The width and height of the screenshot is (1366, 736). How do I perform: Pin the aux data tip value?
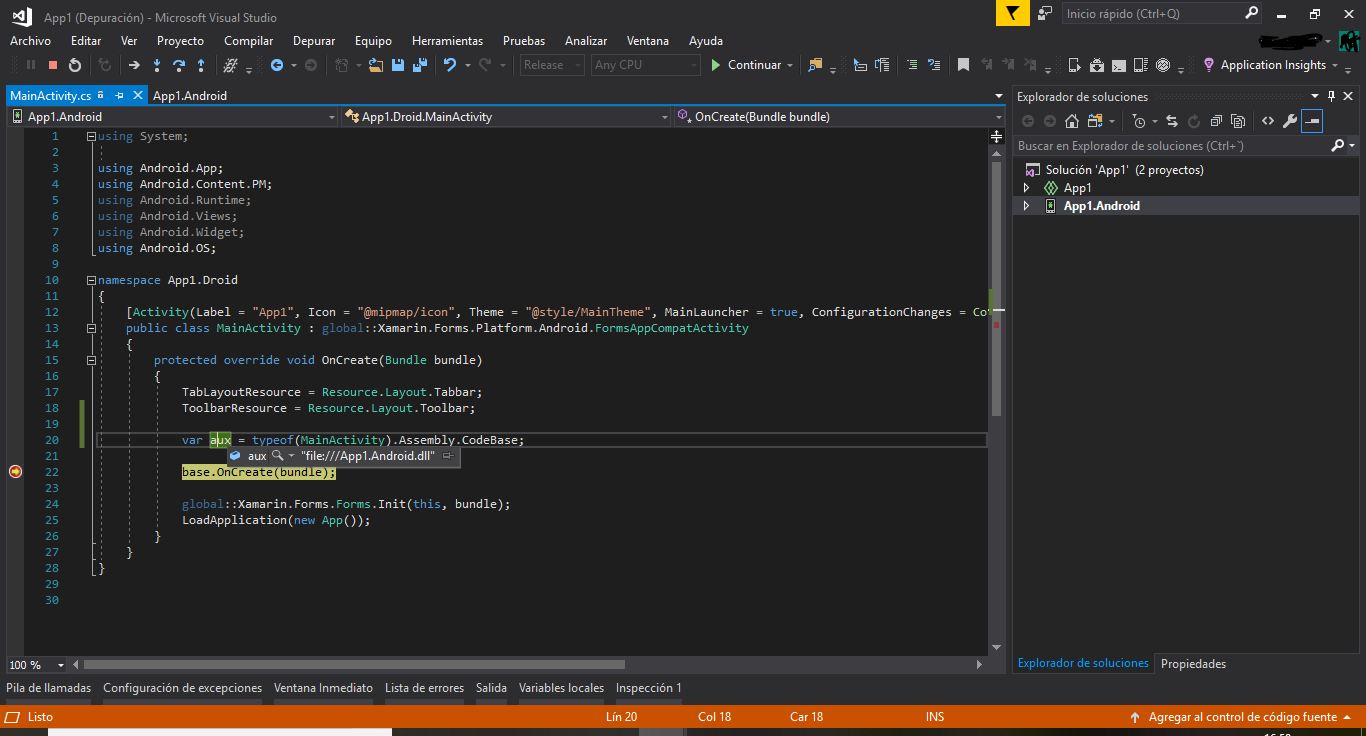[x=448, y=456]
